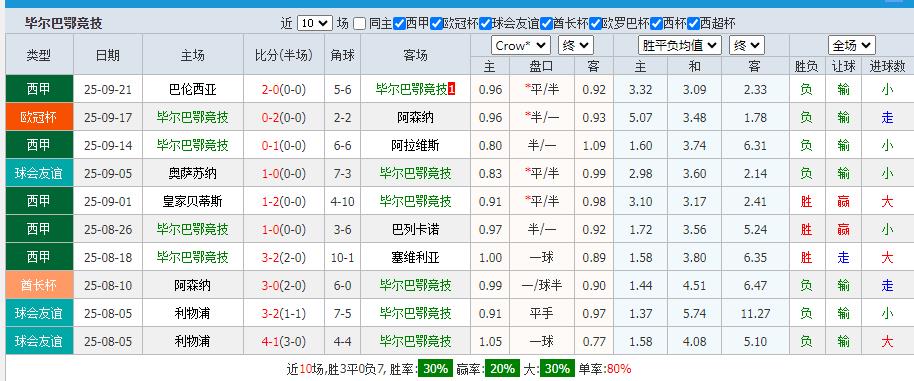
Task: Click the 角球 column header
Action: click(x=342, y=55)
